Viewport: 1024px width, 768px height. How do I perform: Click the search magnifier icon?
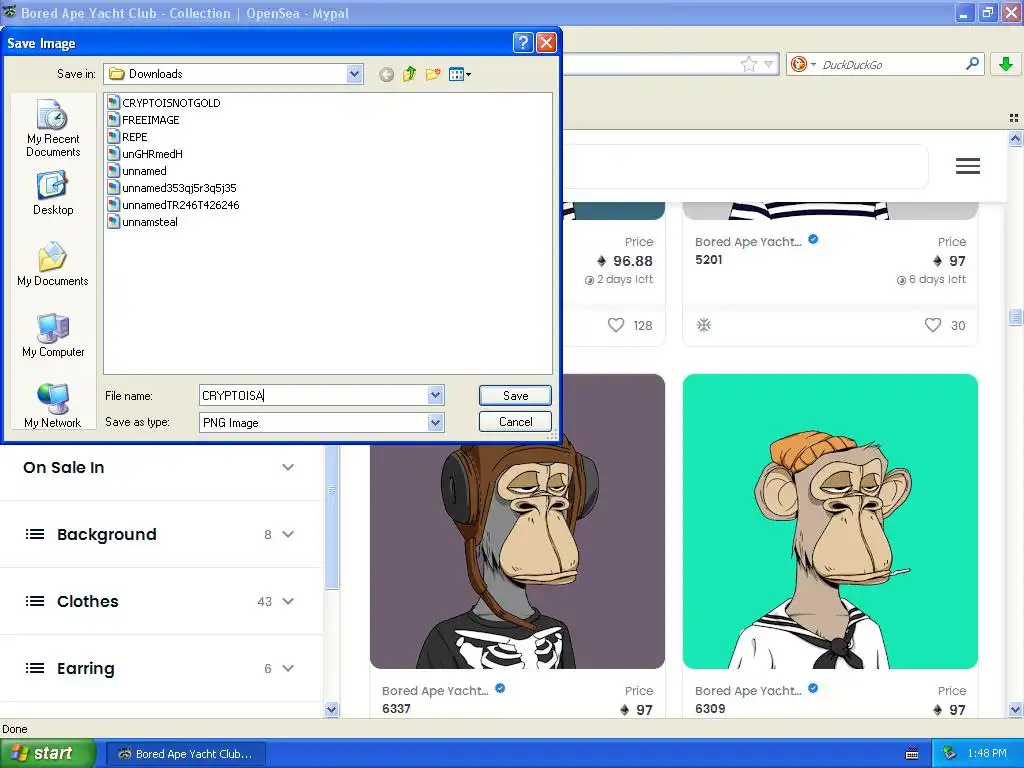tap(972, 63)
